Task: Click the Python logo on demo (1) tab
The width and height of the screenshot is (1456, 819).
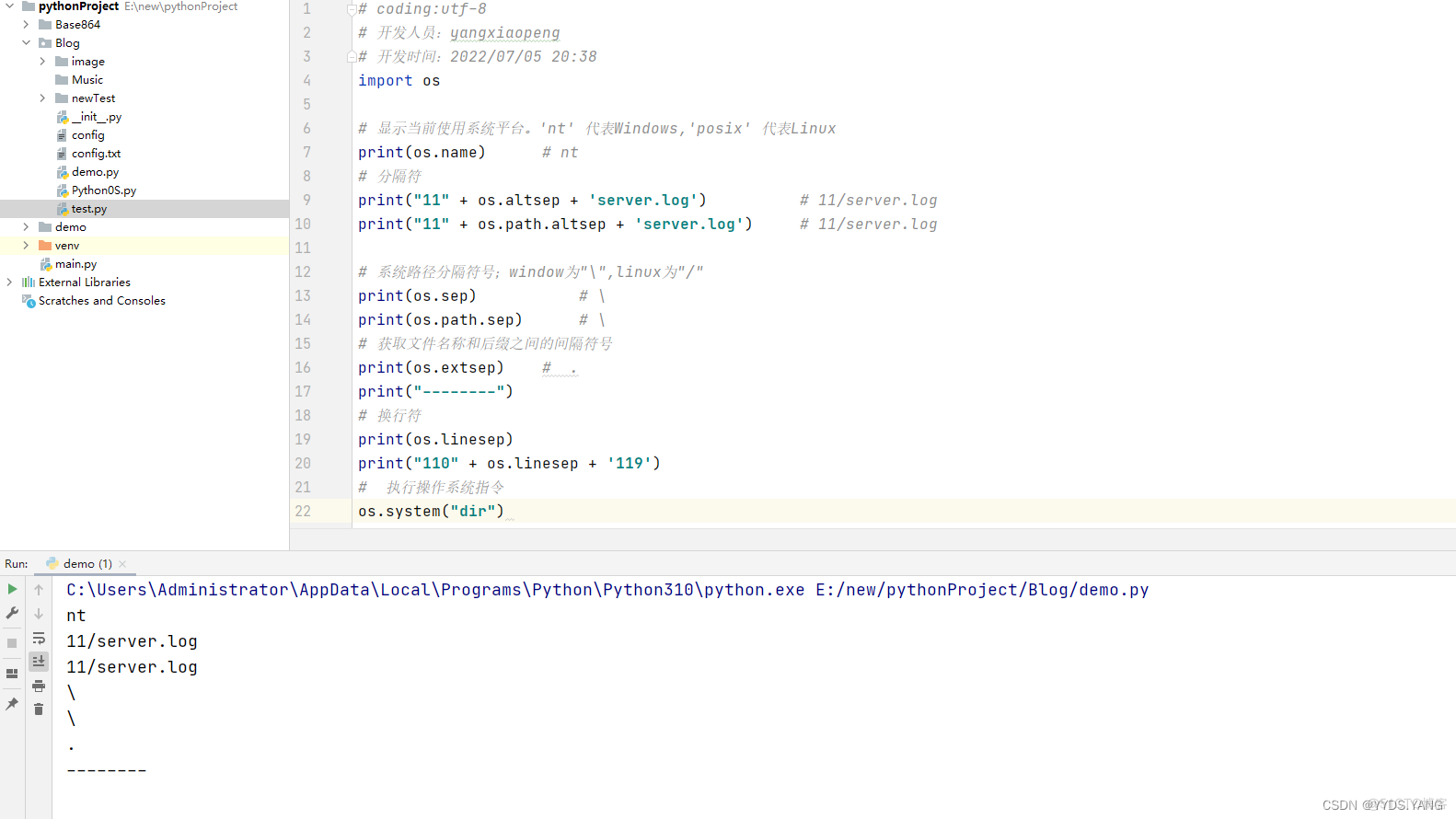Action: 52,564
